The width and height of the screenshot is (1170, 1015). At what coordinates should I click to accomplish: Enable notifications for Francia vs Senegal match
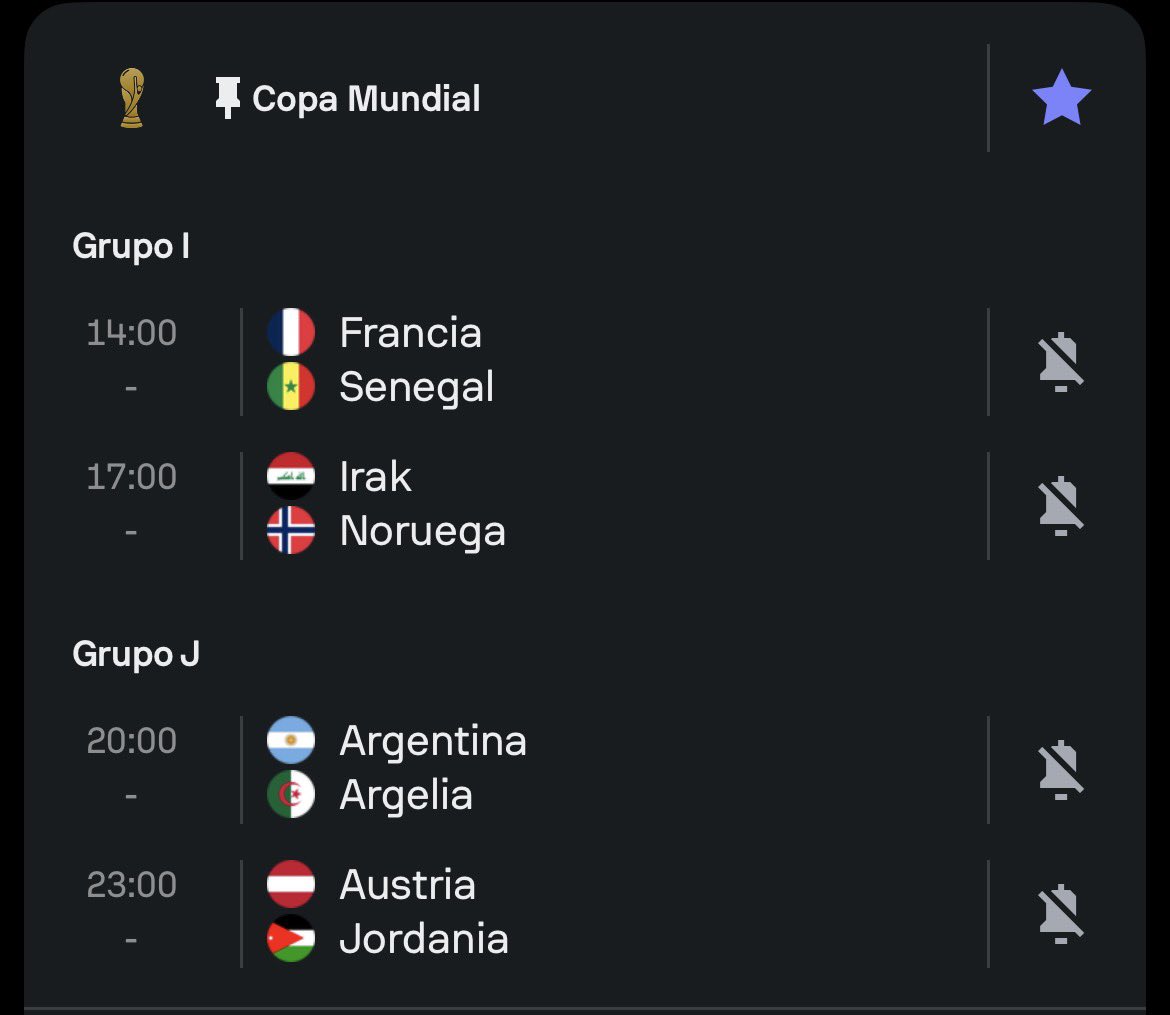1060,362
